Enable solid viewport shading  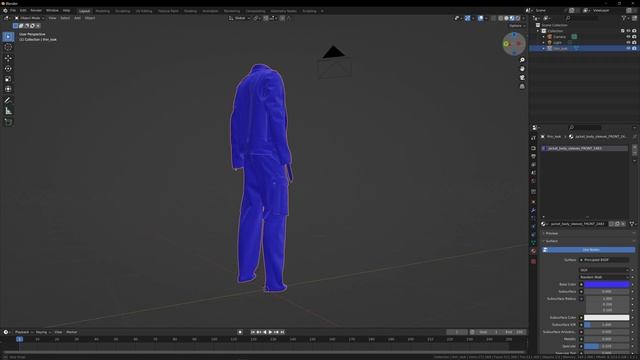pos(507,18)
